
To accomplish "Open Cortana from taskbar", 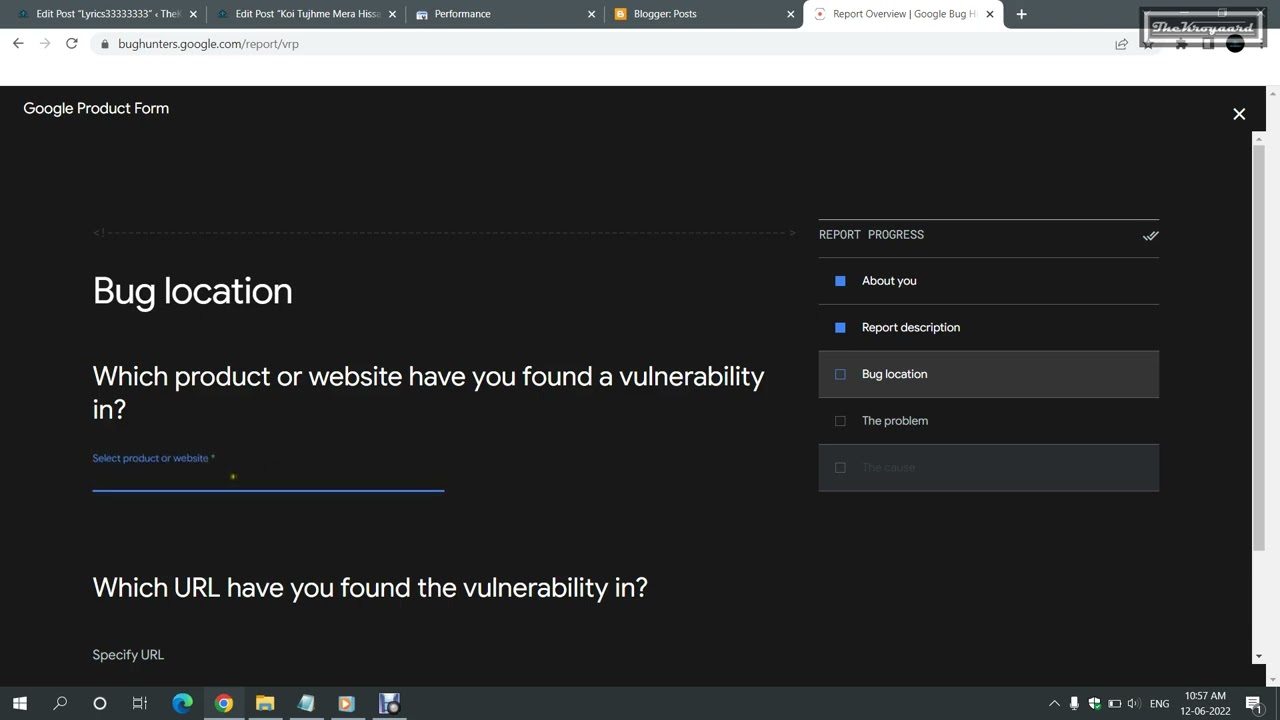I will [x=100, y=704].
